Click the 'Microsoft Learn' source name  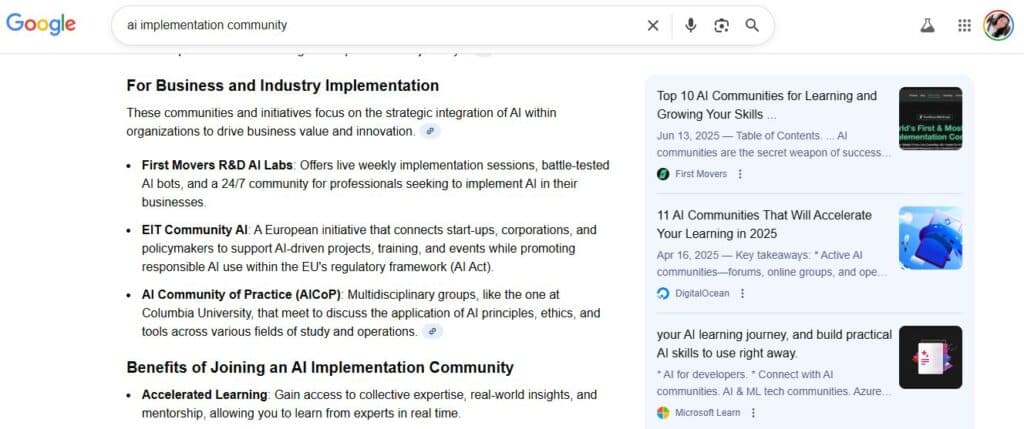tap(708, 413)
